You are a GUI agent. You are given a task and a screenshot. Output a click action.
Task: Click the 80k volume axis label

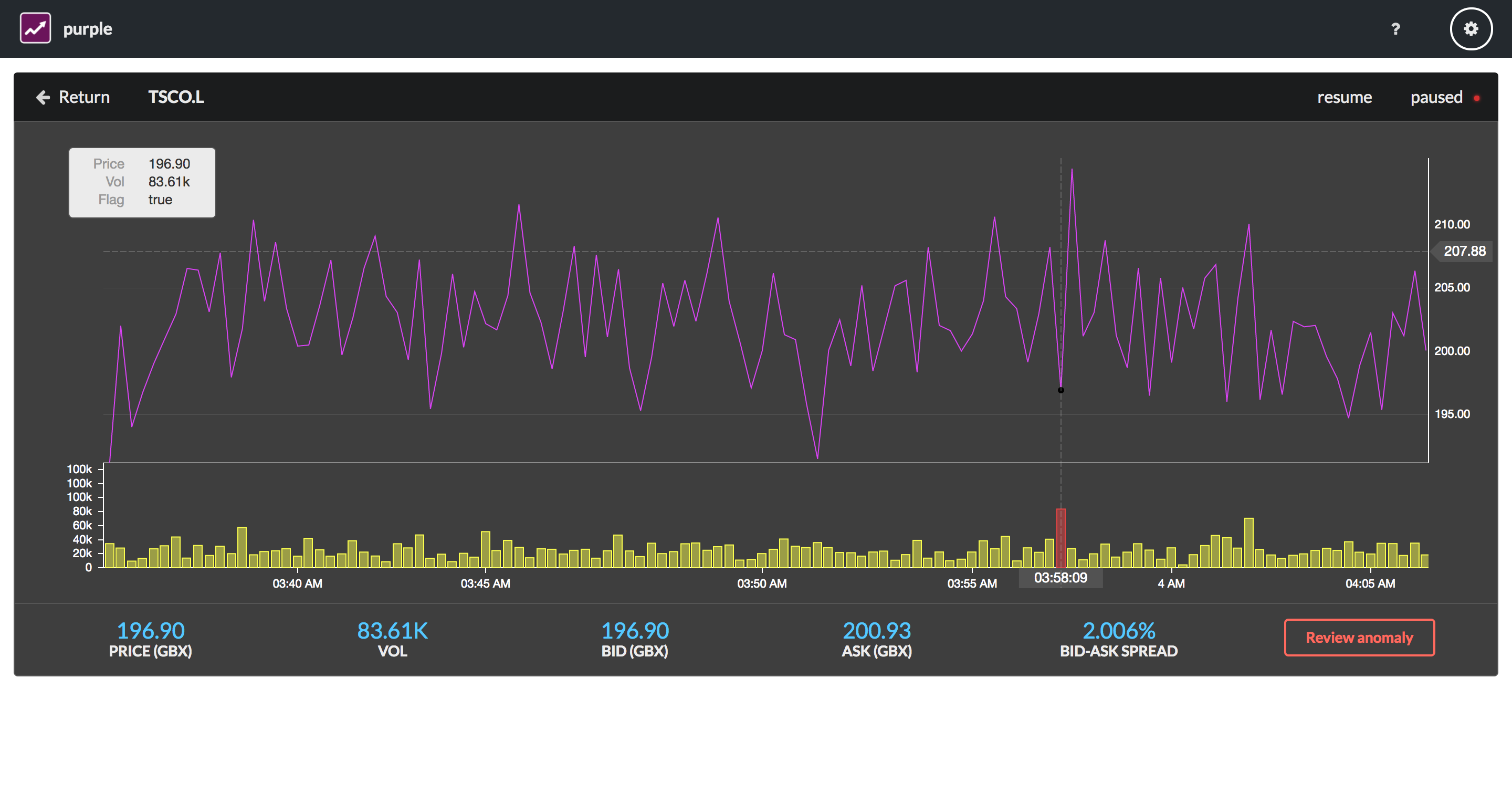click(x=82, y=512)
